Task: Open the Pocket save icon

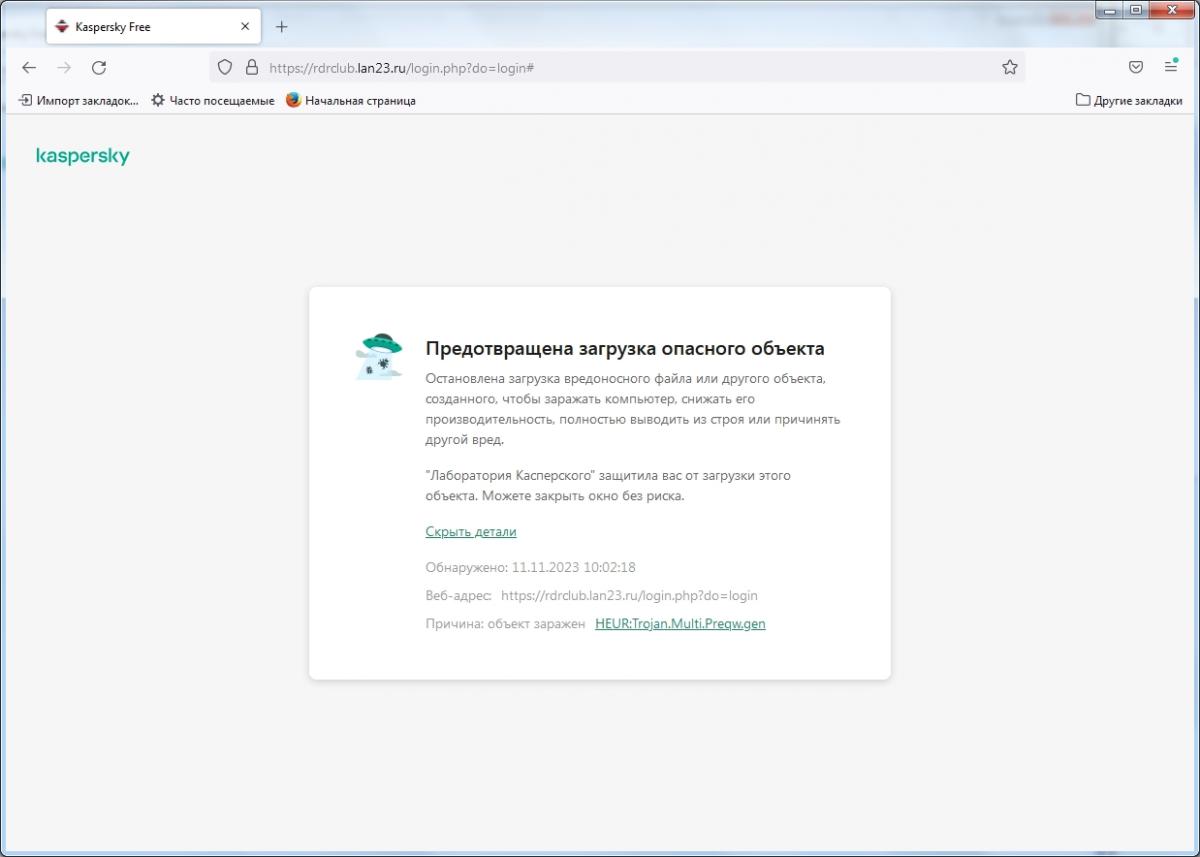Action: point(1136,67)
